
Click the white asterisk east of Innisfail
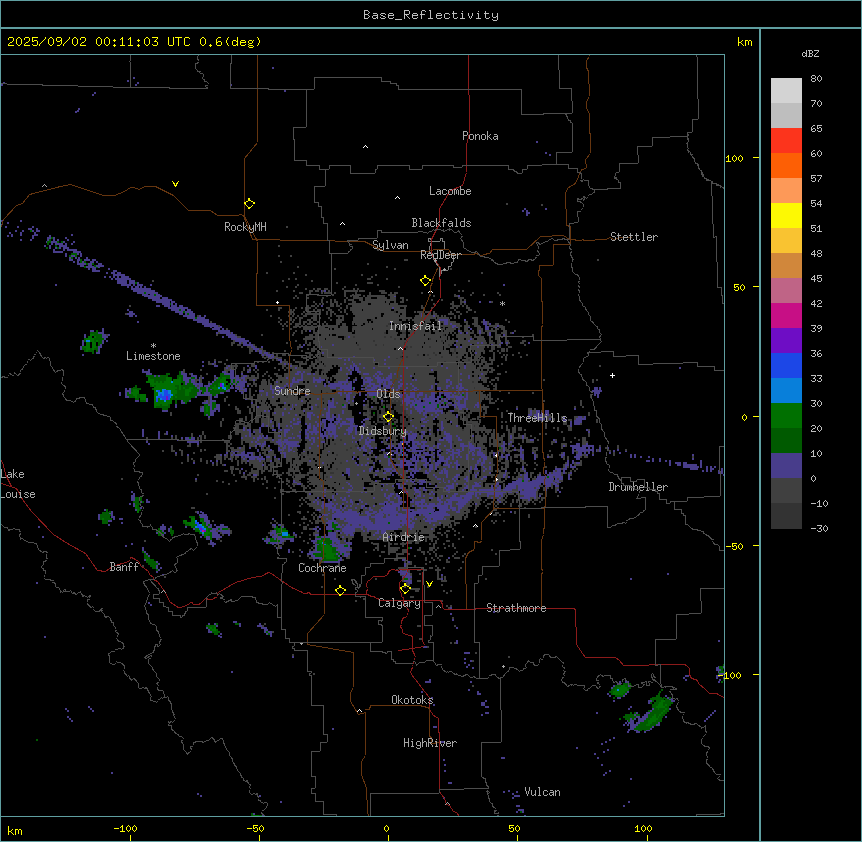point(502,303)
